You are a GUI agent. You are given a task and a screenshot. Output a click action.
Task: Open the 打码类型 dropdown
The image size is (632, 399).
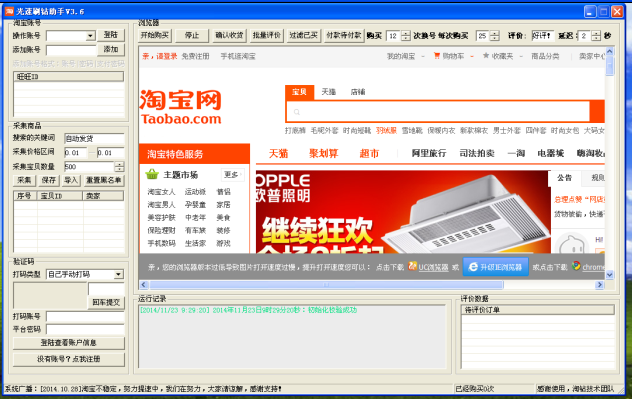pos(118,274)
